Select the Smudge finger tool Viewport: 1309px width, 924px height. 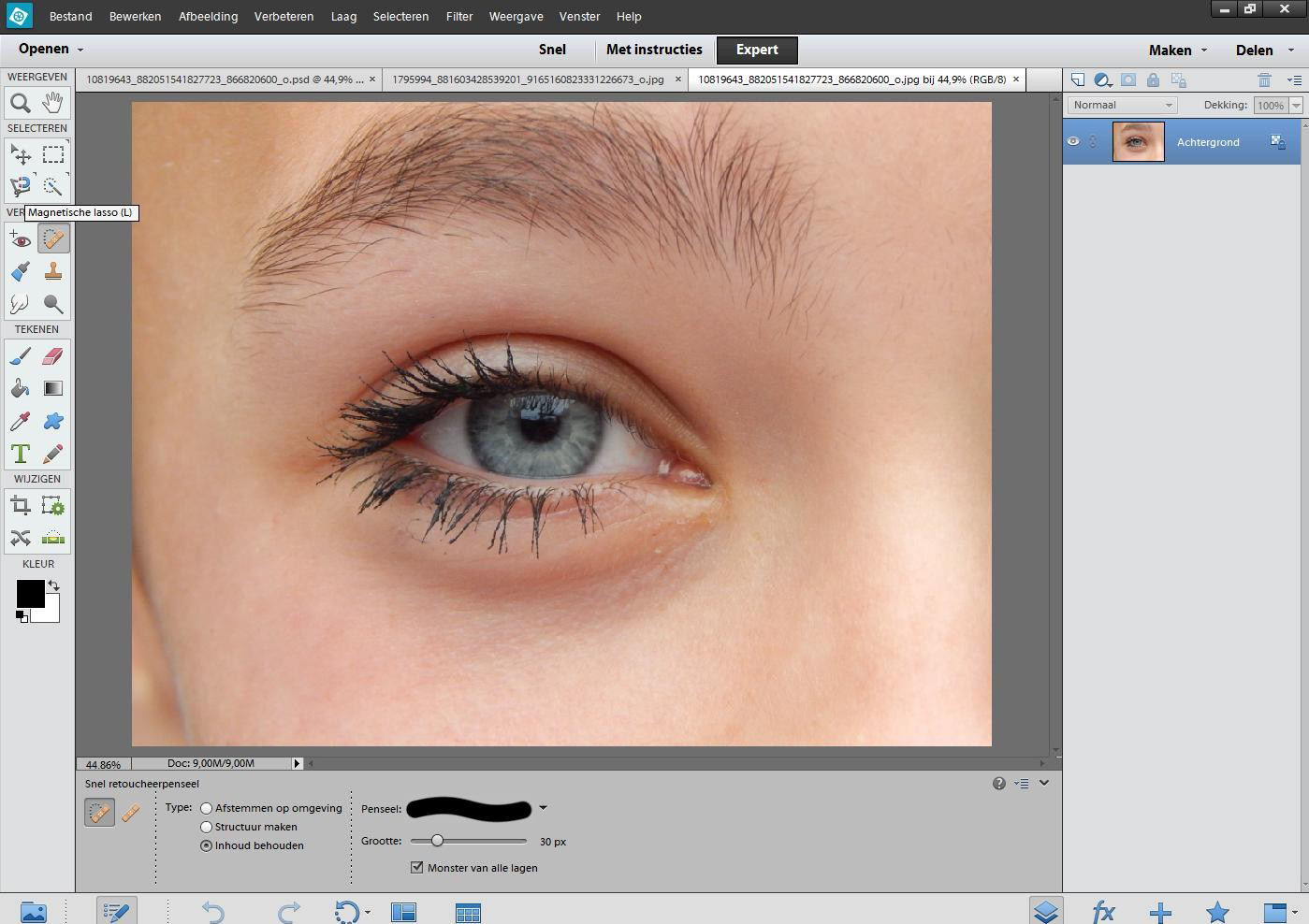click(x=21, y=304)
